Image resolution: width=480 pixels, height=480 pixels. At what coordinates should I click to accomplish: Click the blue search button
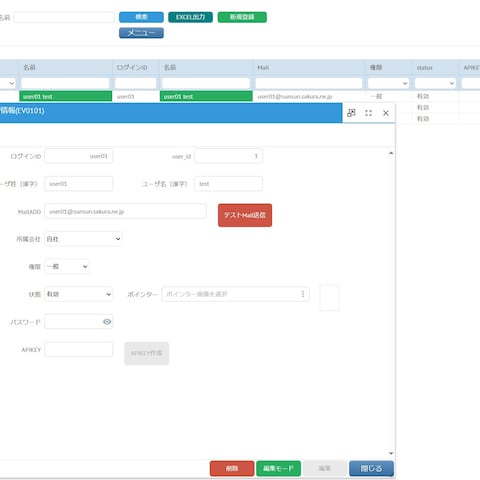pyautogui.click(x=141, y=17)
